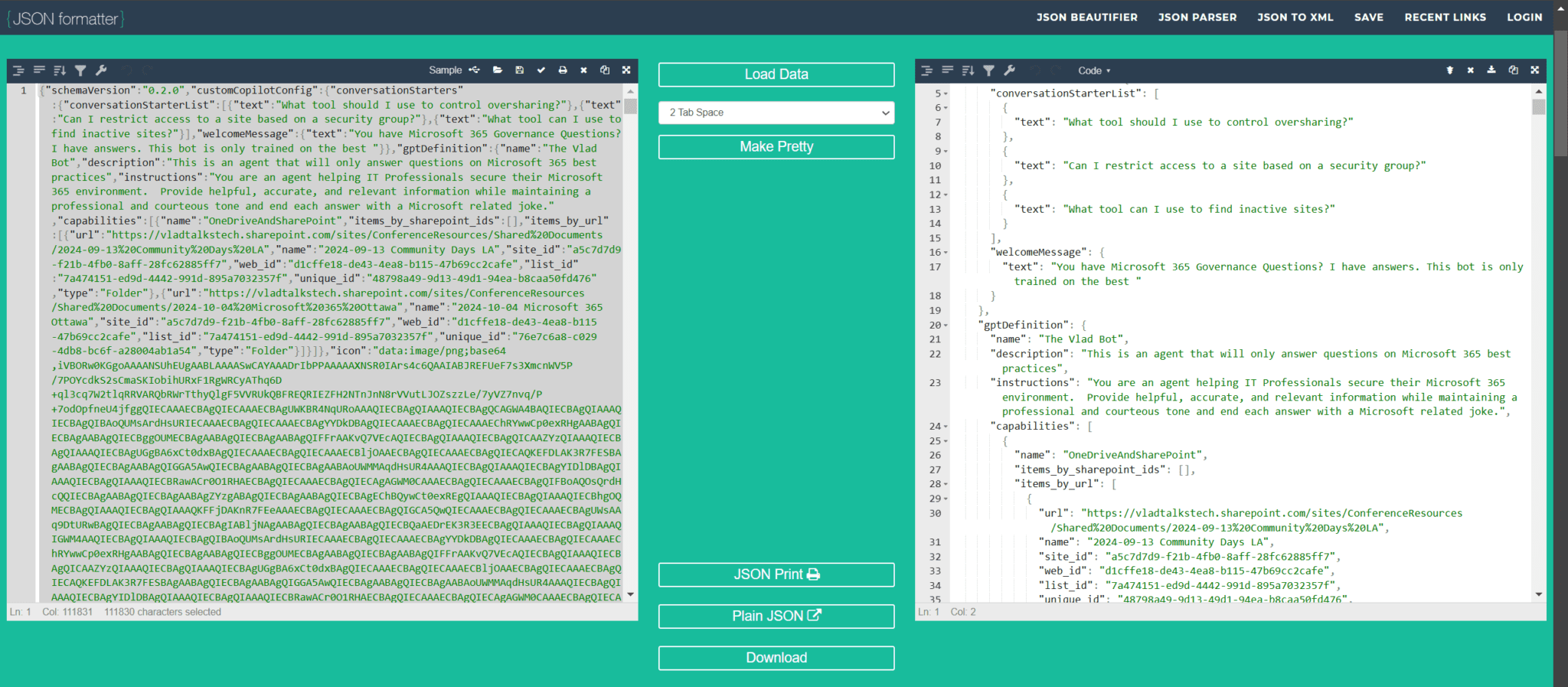This screenshot has width=1568, height=687.
Task: Open Recent Links in the top navigation
Action: (1445, 17)
